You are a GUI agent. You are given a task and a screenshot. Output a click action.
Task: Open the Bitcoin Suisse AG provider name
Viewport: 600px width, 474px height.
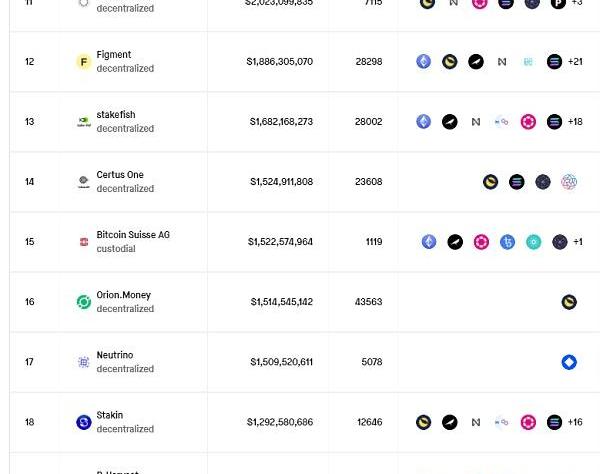[133, 235]
